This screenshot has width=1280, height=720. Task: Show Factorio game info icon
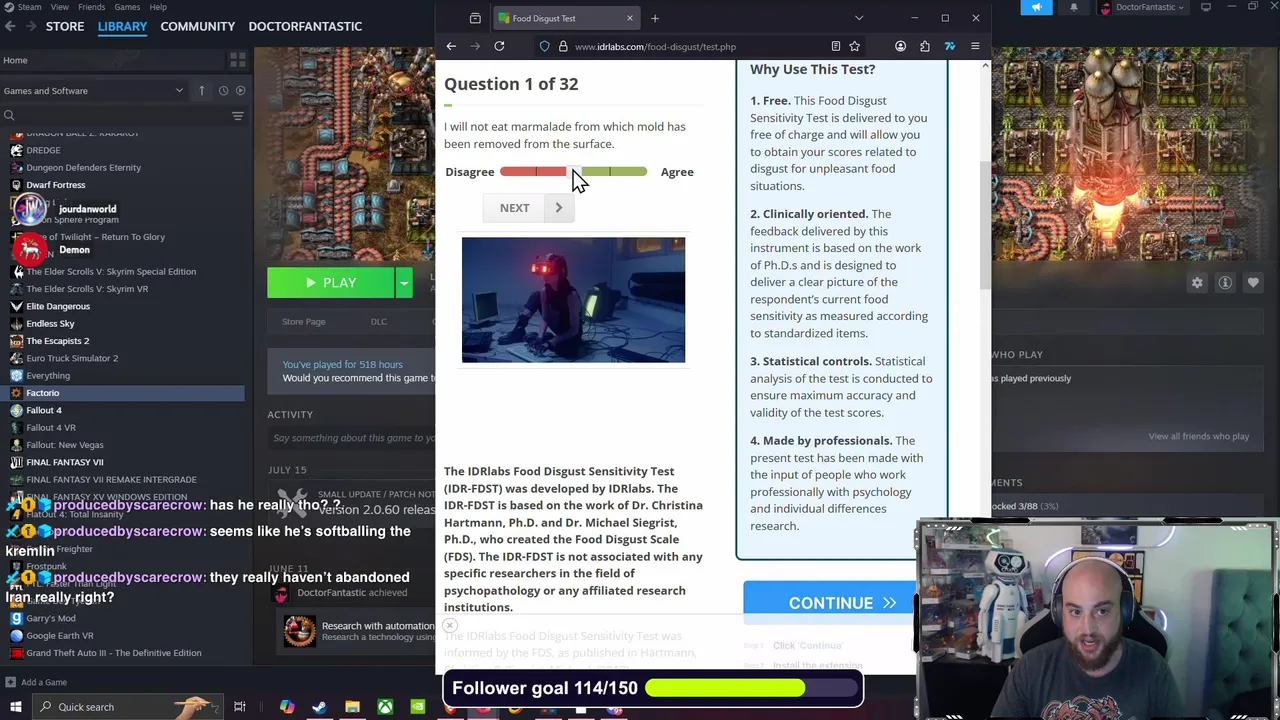pos(1225,283)
